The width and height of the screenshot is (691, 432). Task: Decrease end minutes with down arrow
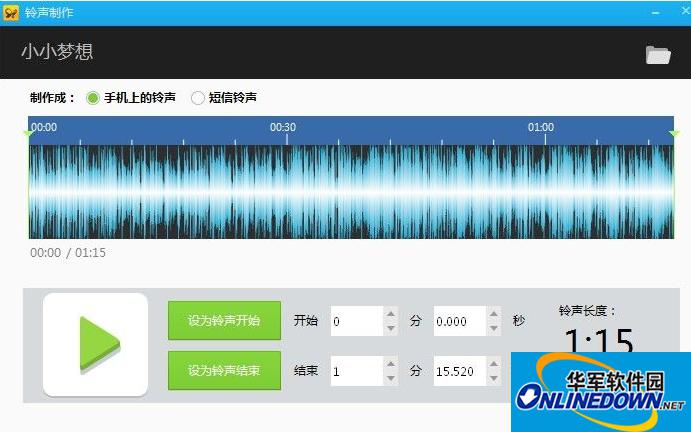[390, 378]
